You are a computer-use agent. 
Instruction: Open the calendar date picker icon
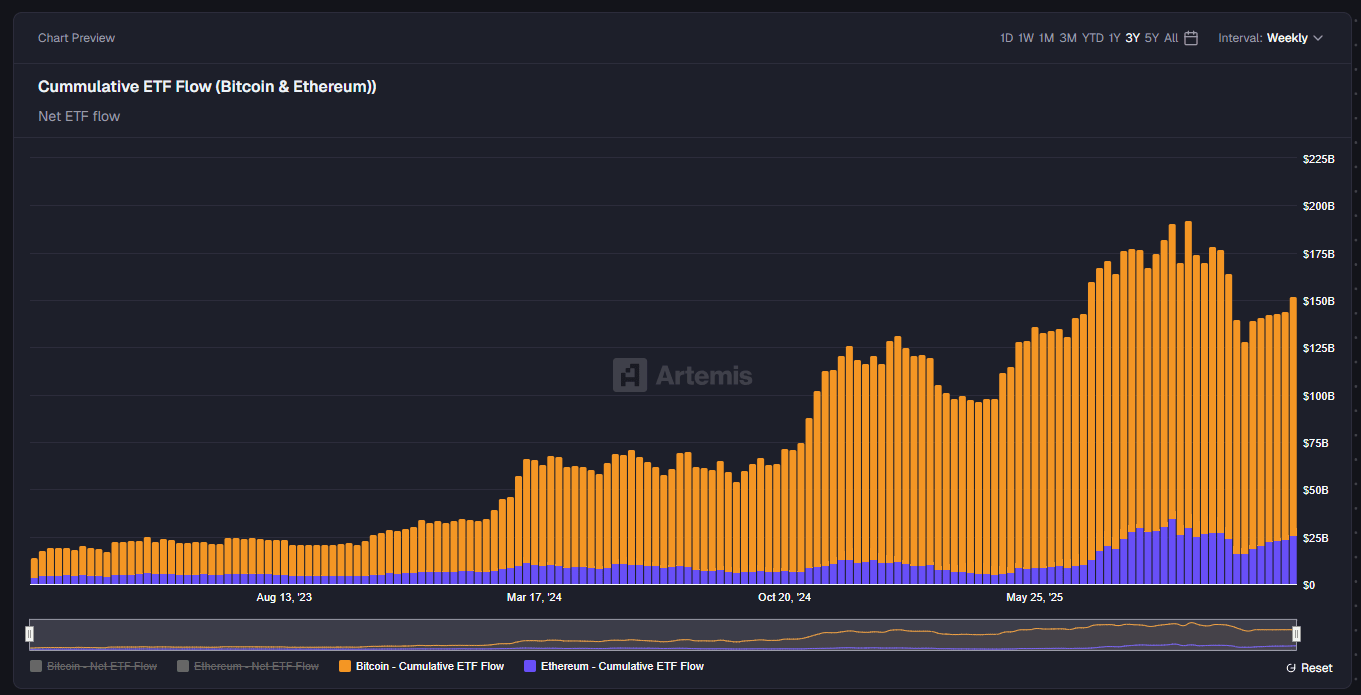click(1191, 38)
